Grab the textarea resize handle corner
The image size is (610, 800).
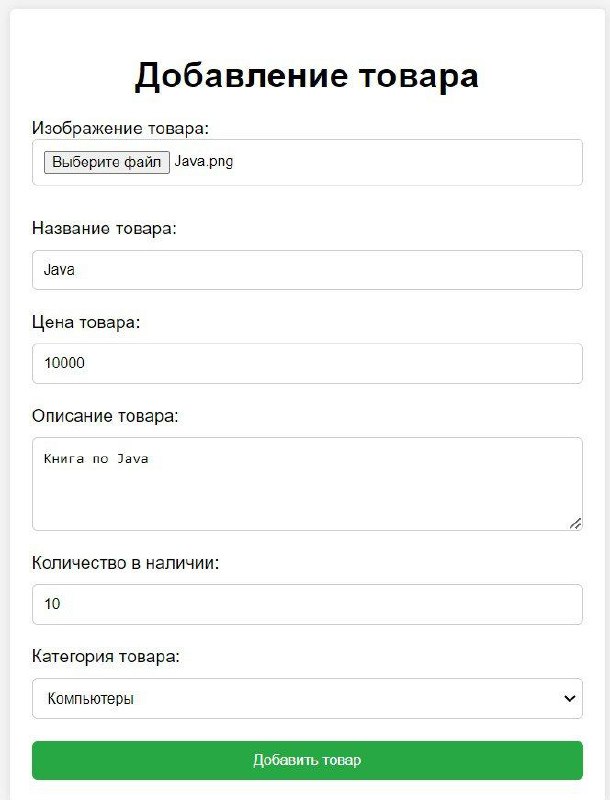(575, 523)
